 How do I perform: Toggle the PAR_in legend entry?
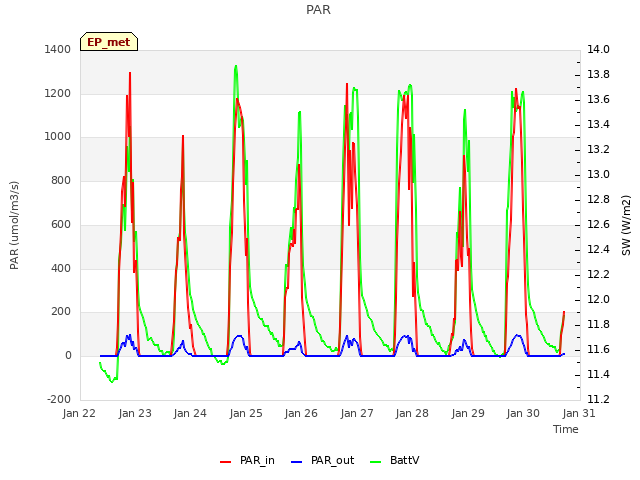tap(247, 460)
